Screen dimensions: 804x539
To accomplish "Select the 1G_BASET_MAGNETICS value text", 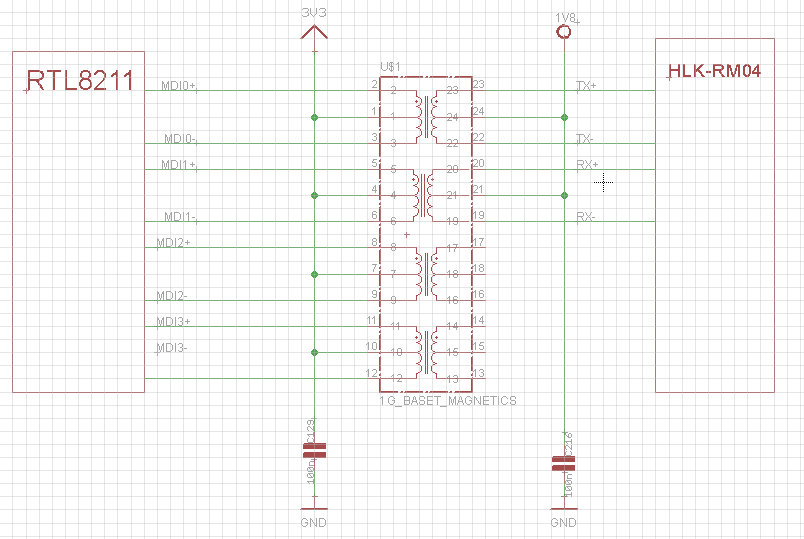I will (447, 400).
